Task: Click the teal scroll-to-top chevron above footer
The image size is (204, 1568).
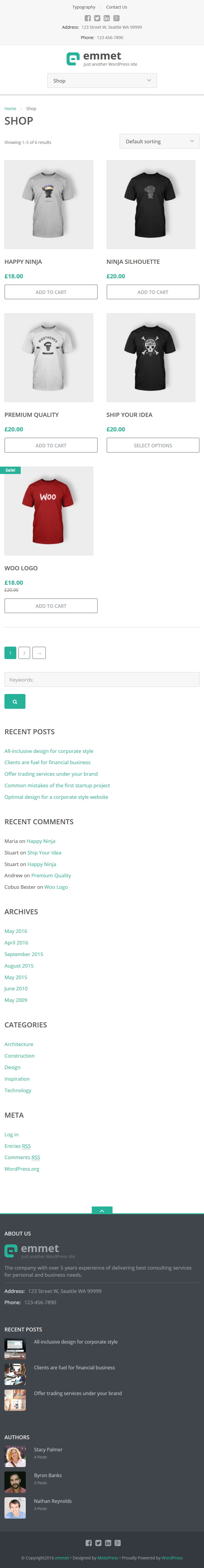Action: pyautogui.click(x=102, y=1210)
